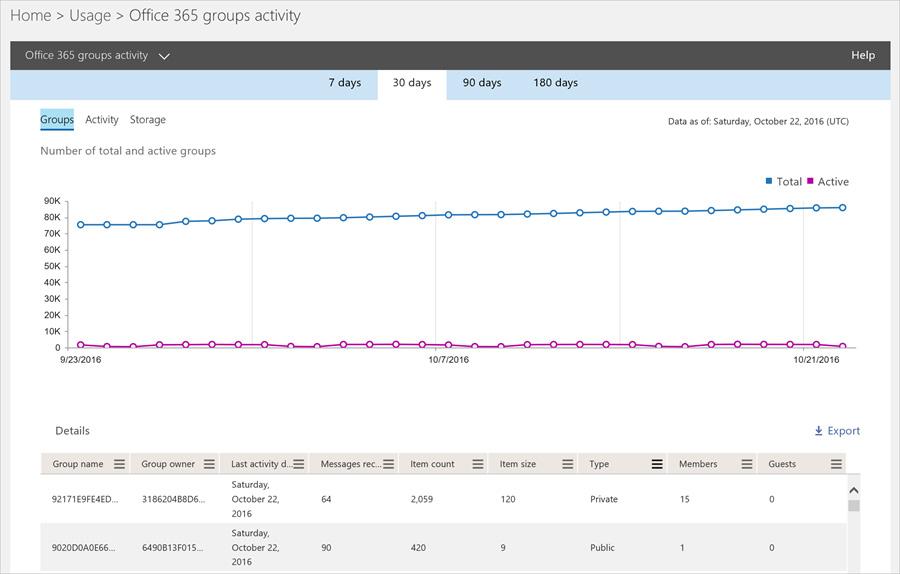Toggle the Active legend magenta swatch
This screenshot has width=900, height=574.
[810, 181]
